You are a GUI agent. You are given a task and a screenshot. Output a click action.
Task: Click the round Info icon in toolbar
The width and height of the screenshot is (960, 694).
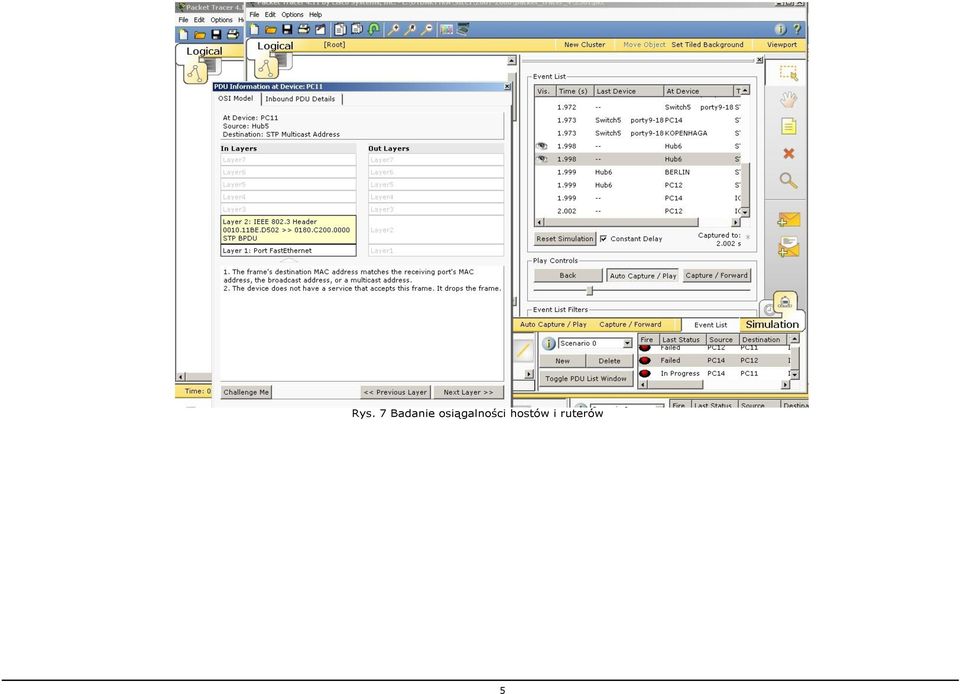point(780,29)
